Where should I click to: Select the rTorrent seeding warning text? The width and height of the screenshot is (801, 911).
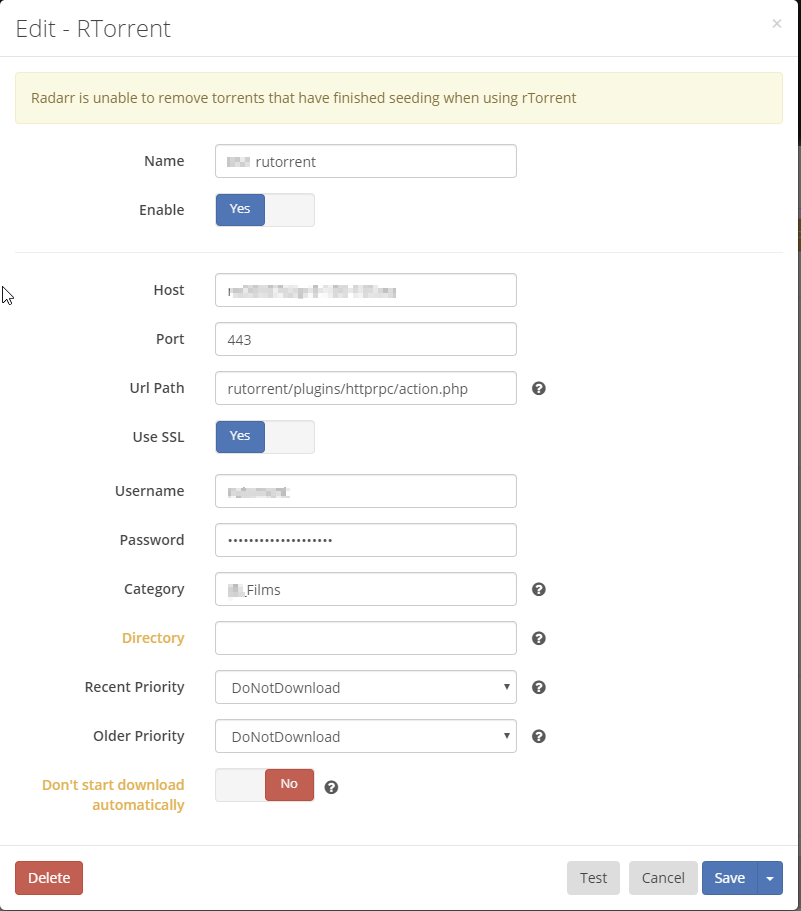[x=303, y=98]
